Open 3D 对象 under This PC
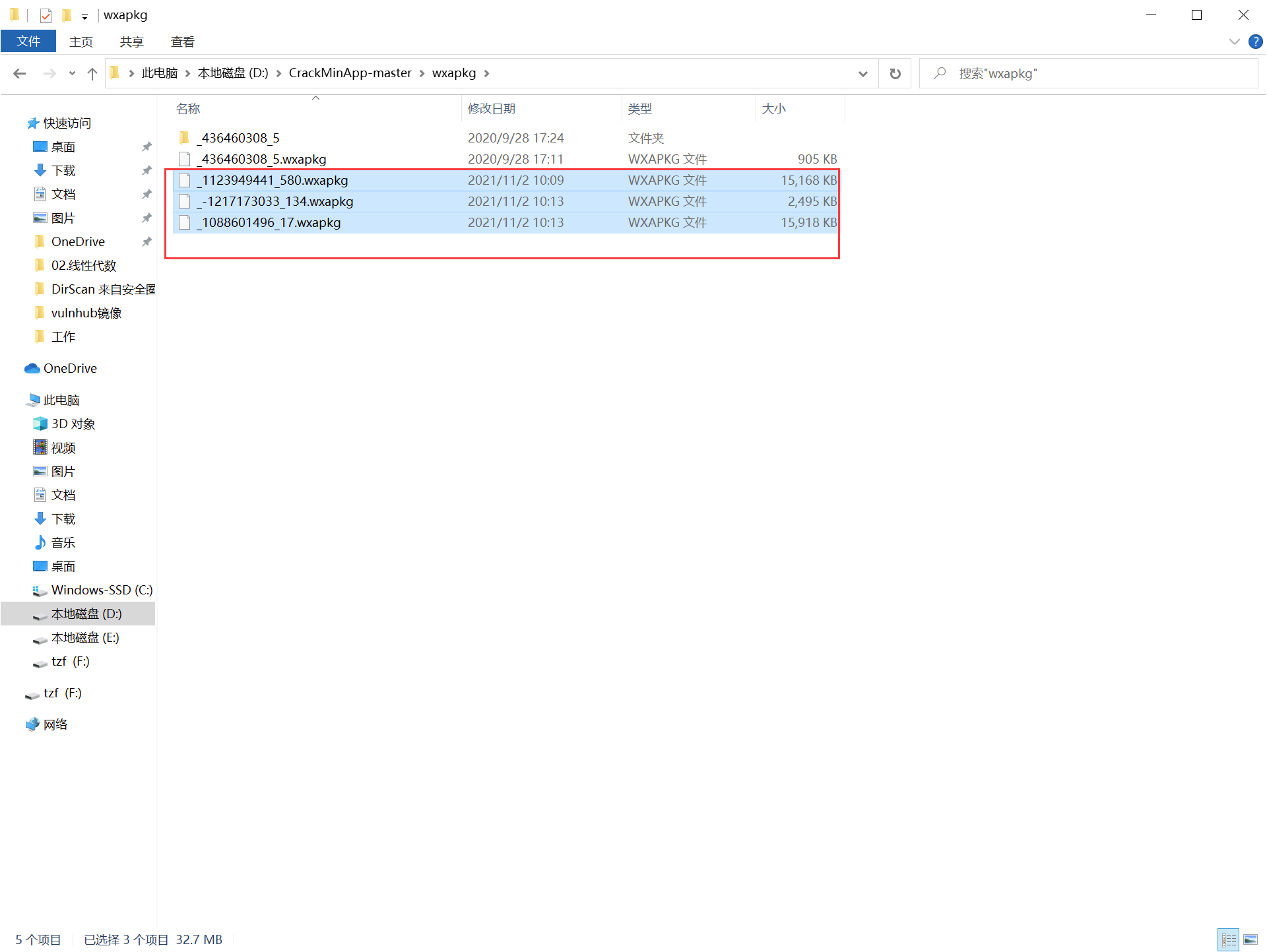The width and height of the screenshot is (1267, 952). pyautogui.click(x=73, y=424)
